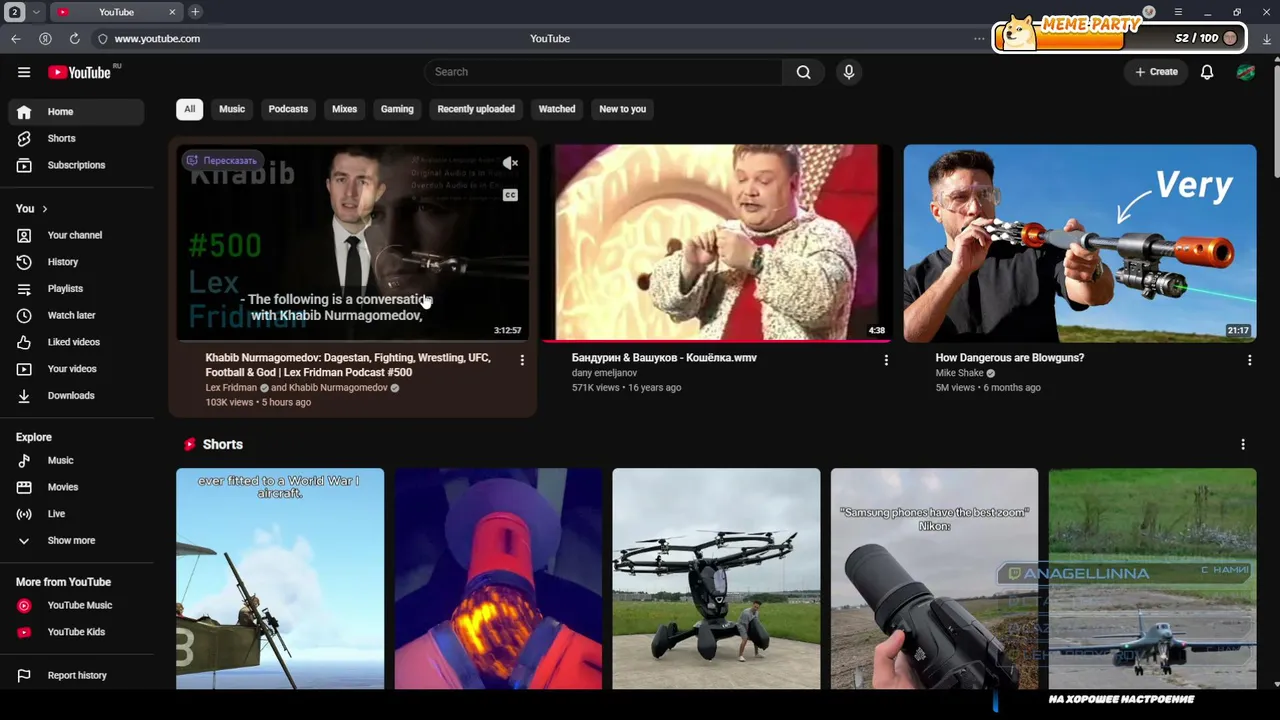Open Your videos
Screen dimensions: 1280x720
pyautogui.click(x=76, y=369)
